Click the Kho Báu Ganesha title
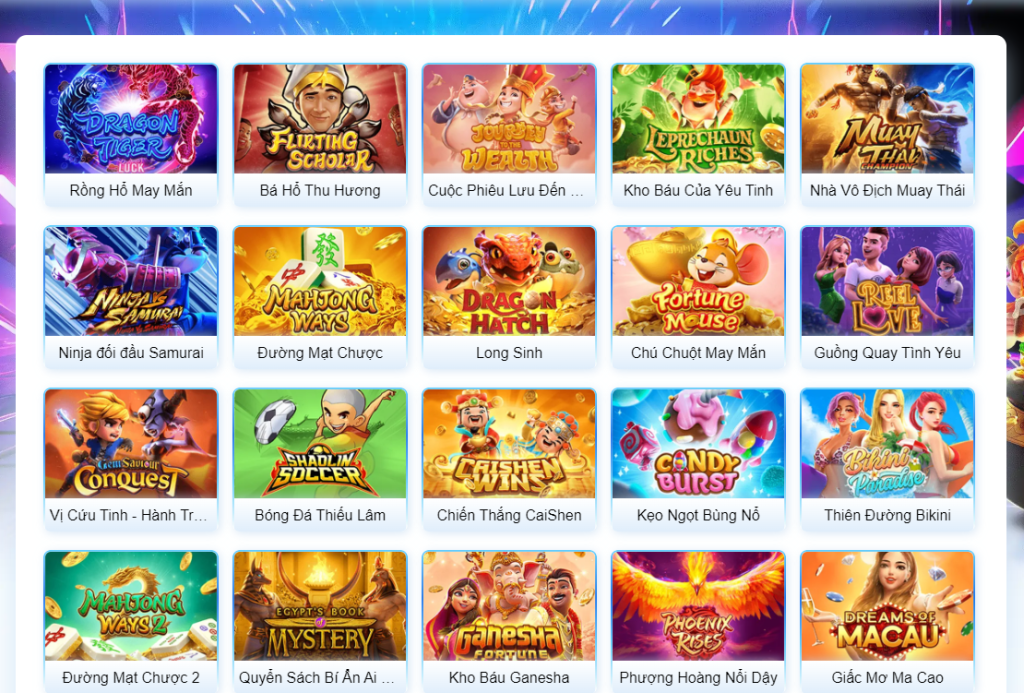This screenshot has height=693, width=1024. (509, 677)
